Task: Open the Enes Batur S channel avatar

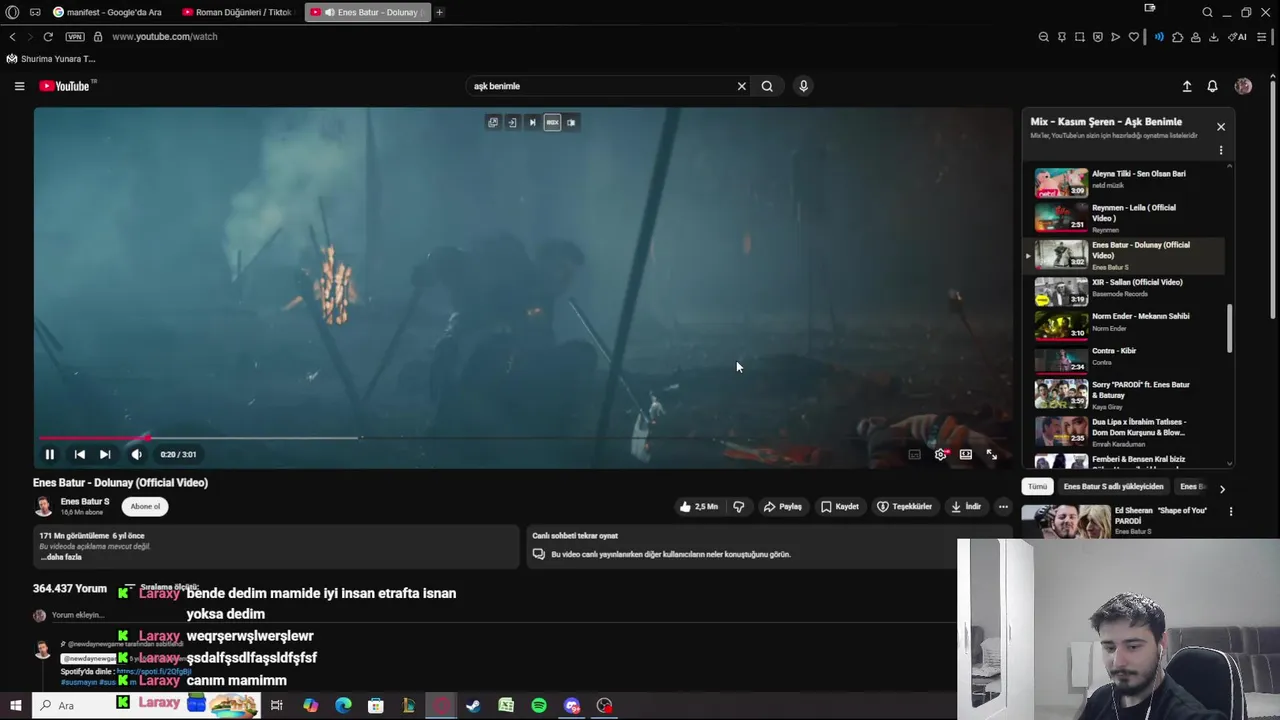Action: (44, 506)
